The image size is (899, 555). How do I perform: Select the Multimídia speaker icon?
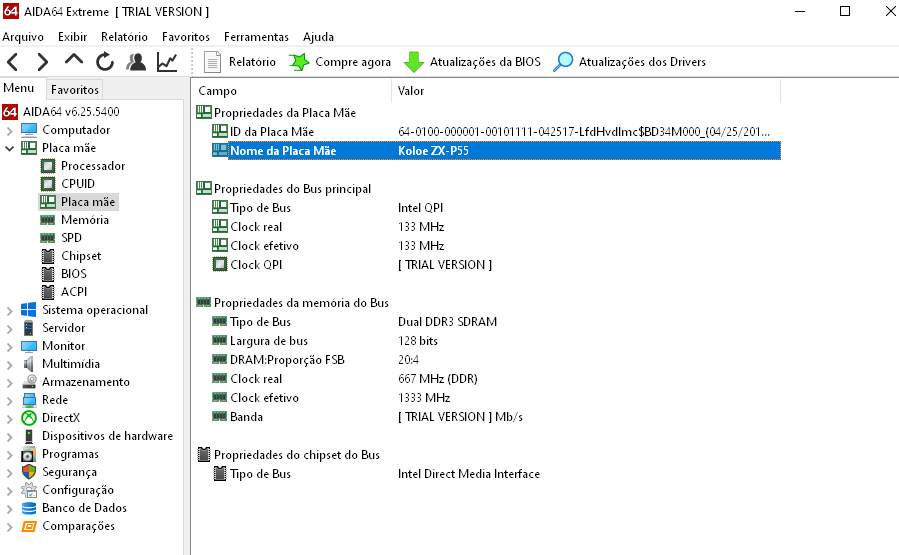[29, 364]
